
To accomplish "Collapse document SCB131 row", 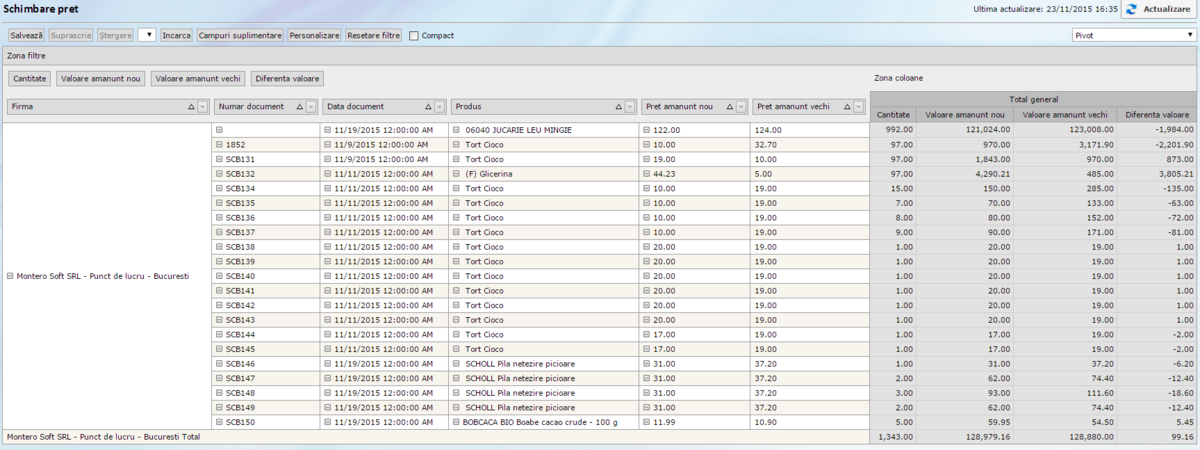I will pyautogui.click(x=219, y=159).
